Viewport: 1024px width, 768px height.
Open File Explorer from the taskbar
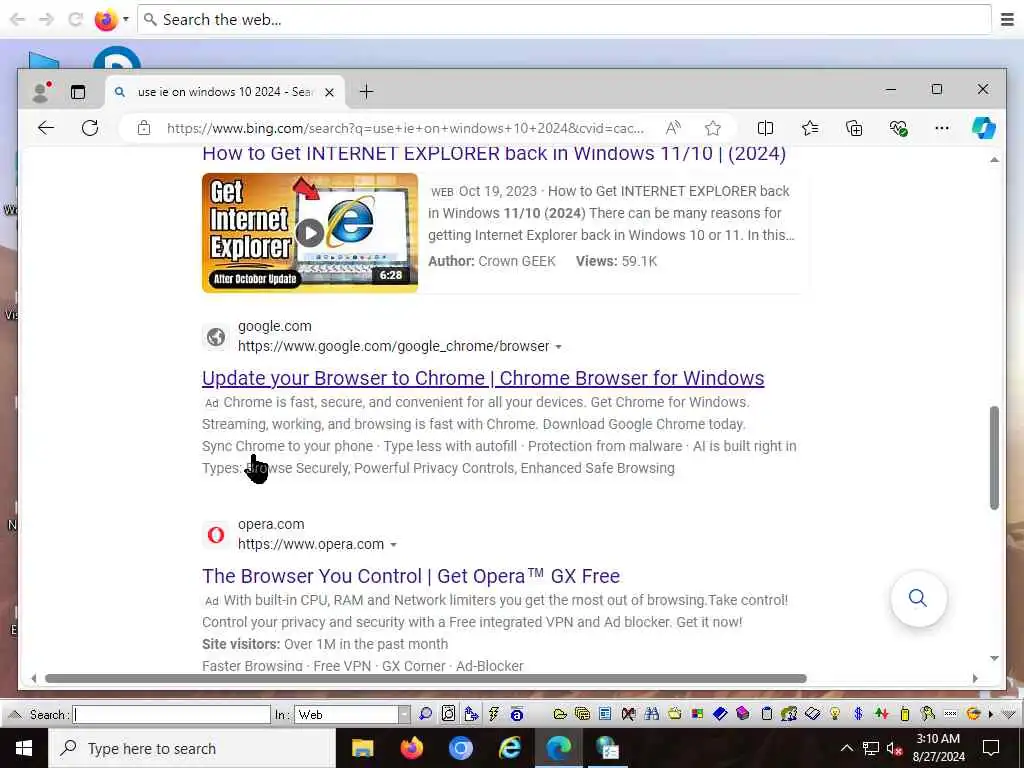click(x=362, y=748)
